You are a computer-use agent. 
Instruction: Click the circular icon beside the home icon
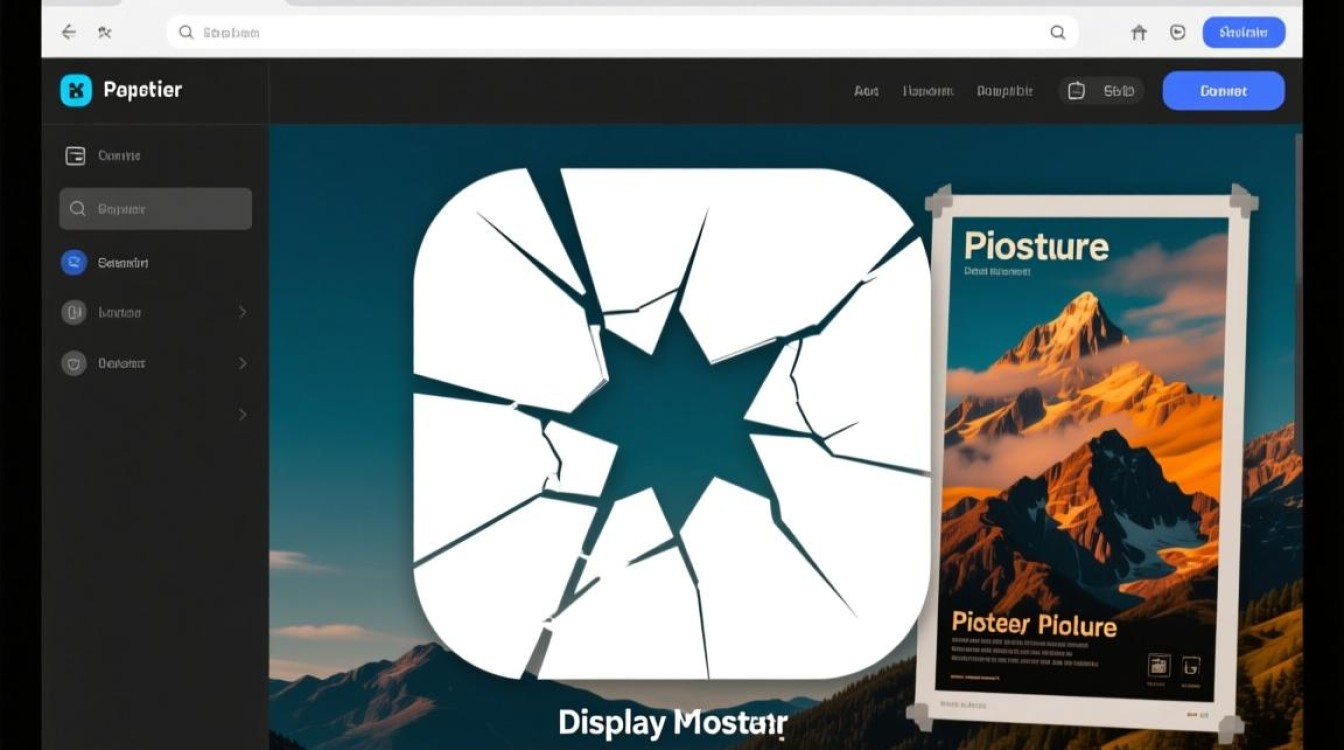pyautogui.click(x=1177, y=32)
